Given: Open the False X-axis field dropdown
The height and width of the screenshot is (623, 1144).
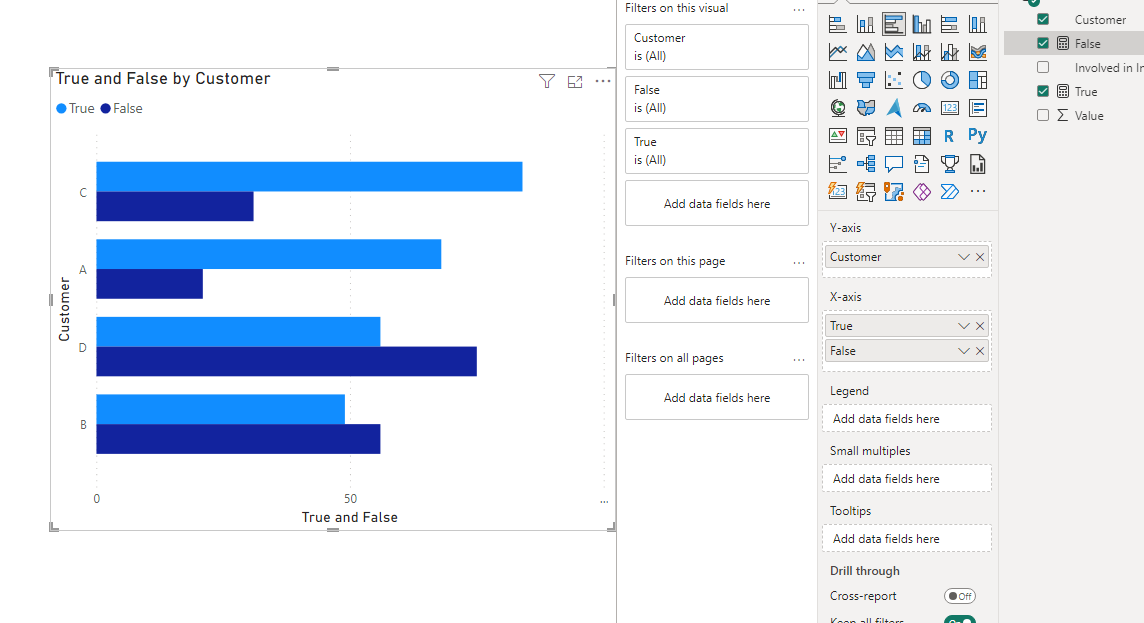Looking at the screenshot, I should coord(963,351).
